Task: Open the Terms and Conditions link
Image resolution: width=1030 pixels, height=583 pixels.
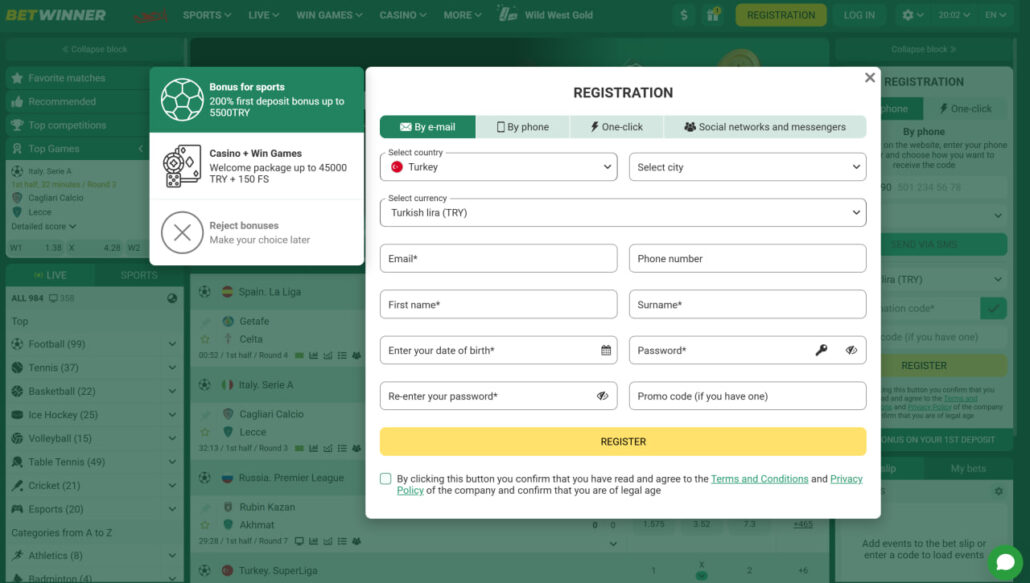Action: 759,479
